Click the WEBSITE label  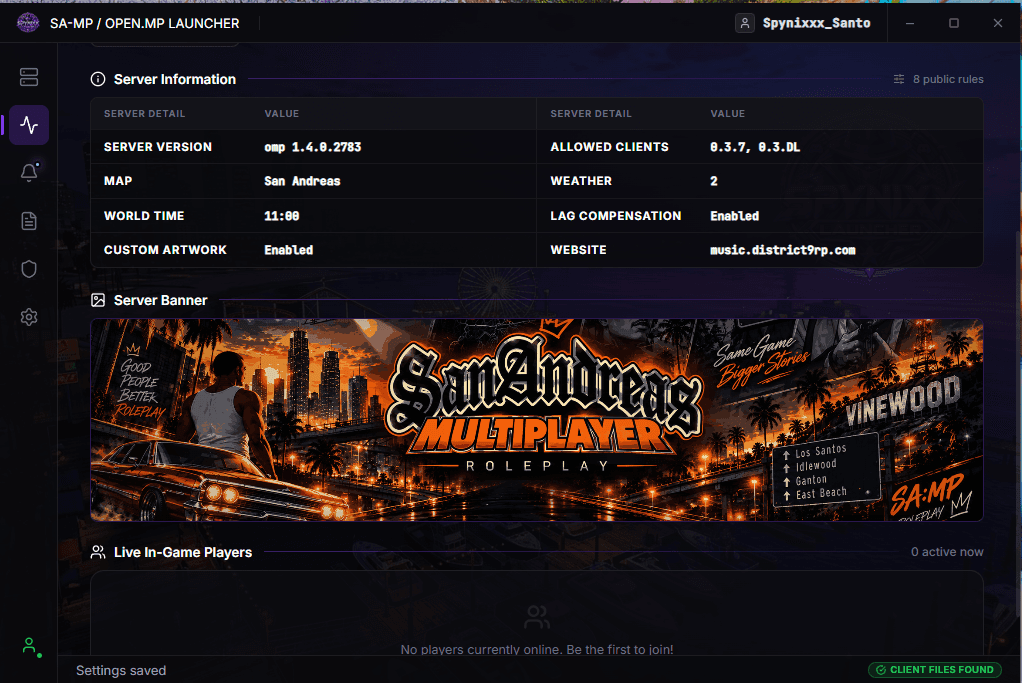tap(578, 250)
